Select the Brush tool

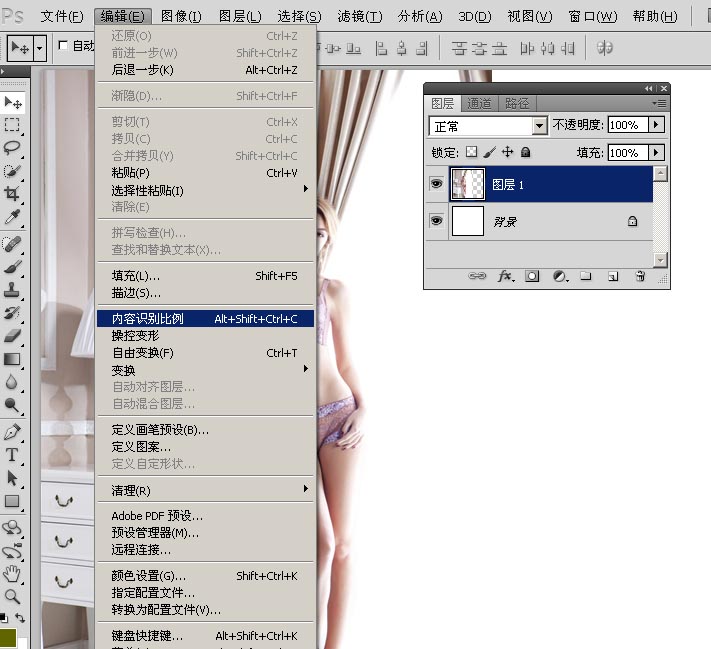click(12, 267)
